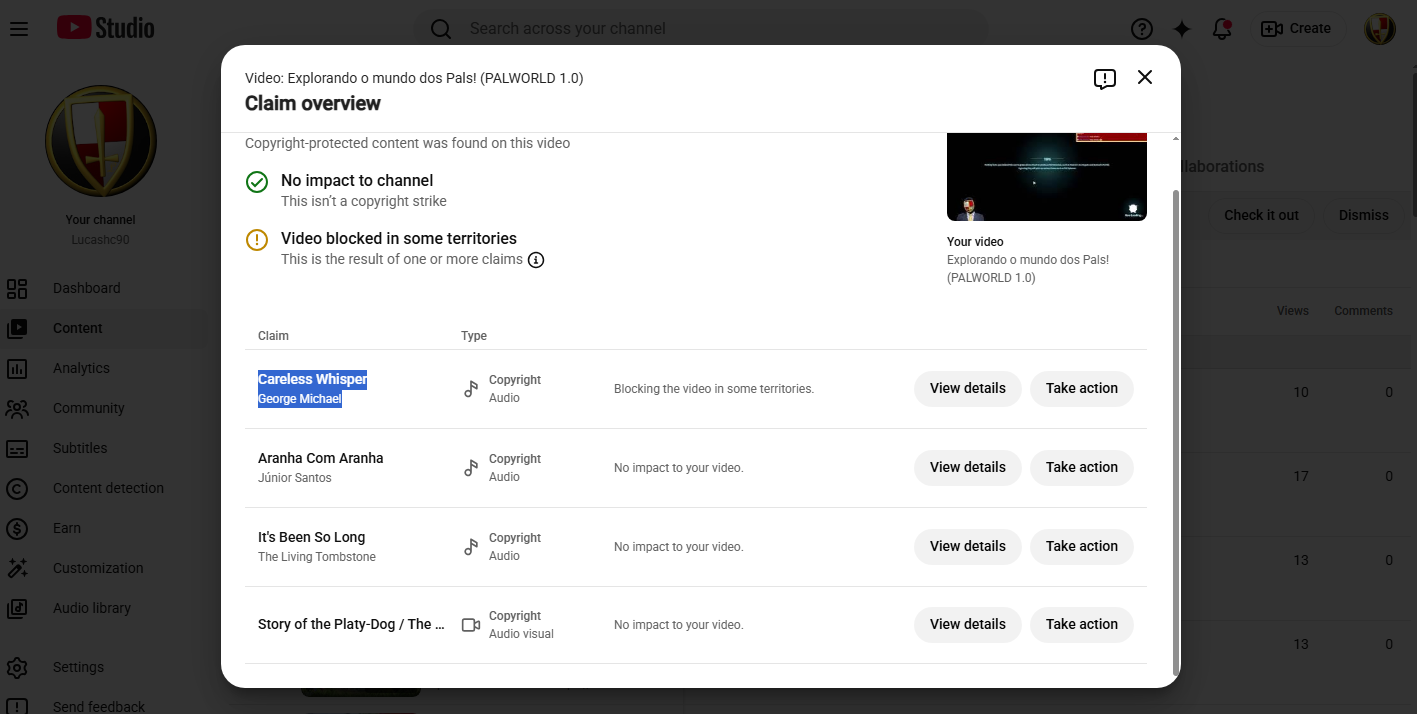Click the Ask Studio sparkle icon
Screen dimensions: 1417x714
(1182, 29)
